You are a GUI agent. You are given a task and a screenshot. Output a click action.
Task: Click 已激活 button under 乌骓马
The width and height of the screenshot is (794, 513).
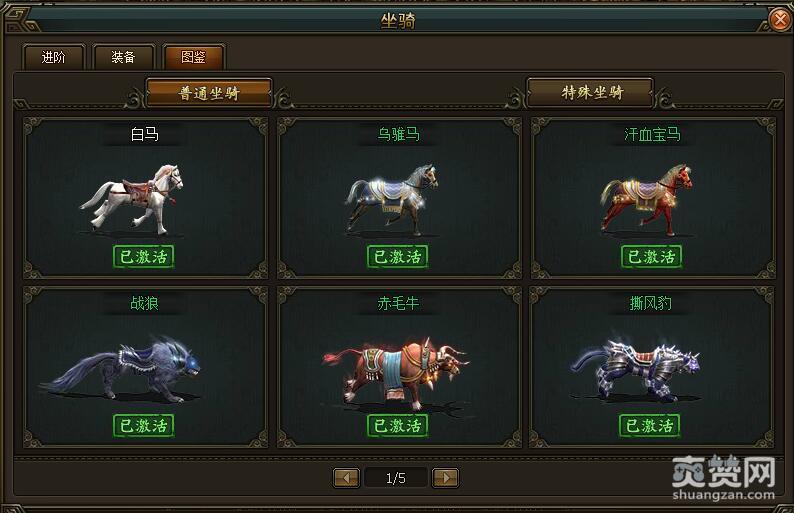[x=398, y=257]
